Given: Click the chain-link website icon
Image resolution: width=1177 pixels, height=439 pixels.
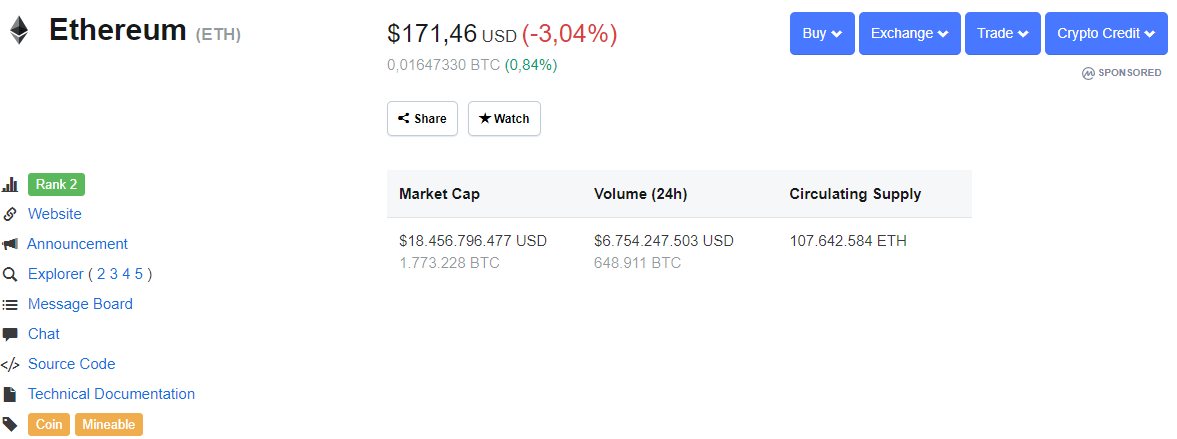Looking at the screenshot, I should tap(10, 214).
